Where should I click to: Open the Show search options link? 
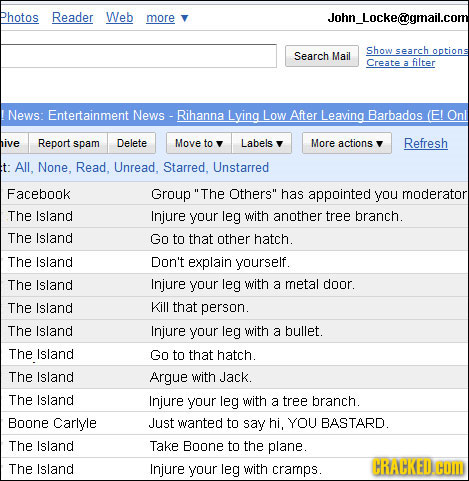(x=417, y=50)
